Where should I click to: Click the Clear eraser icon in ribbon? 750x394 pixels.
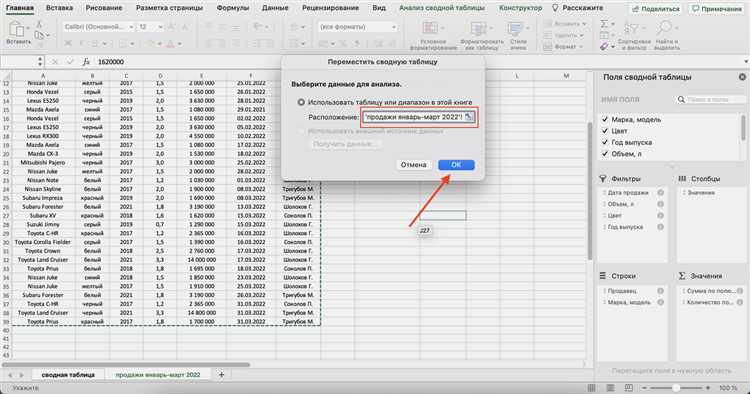click(604, 47)
